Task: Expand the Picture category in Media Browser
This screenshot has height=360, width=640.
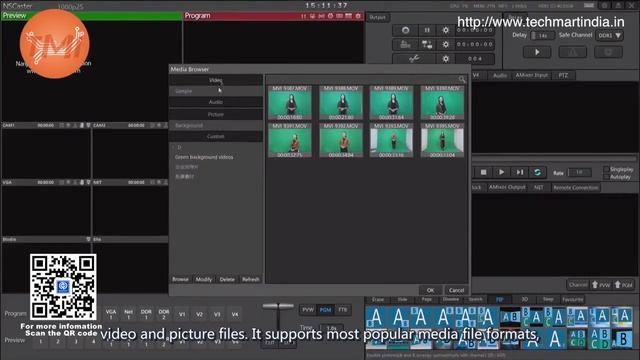Action: 216,114
